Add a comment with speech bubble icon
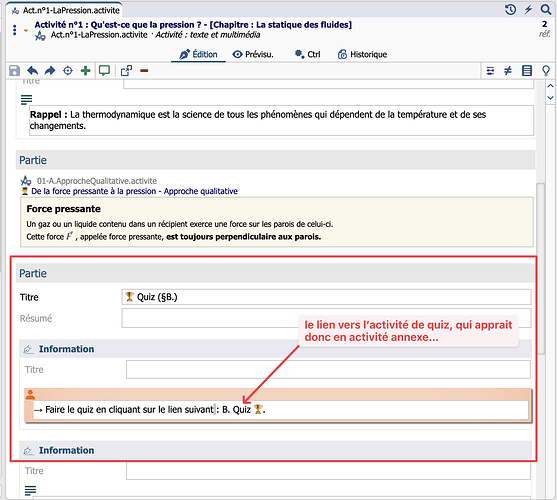The height and width of the screenshot is (500, 557). [104, 71]
